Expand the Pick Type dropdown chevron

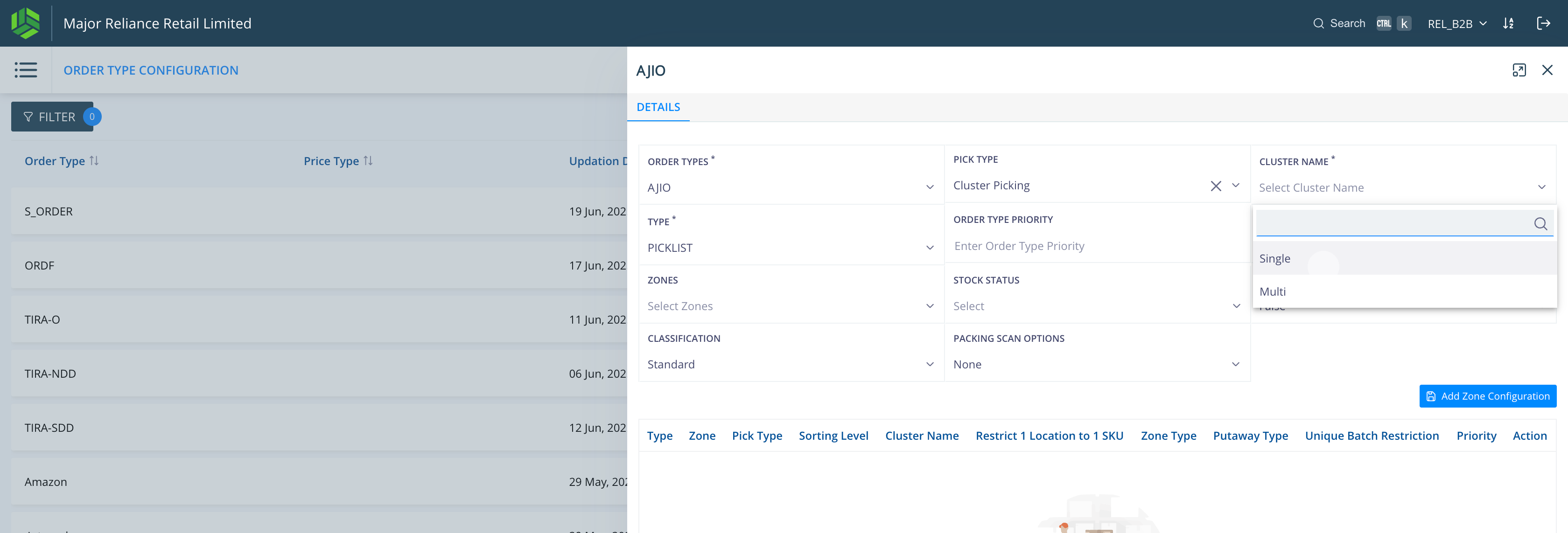coord(1236,186)
